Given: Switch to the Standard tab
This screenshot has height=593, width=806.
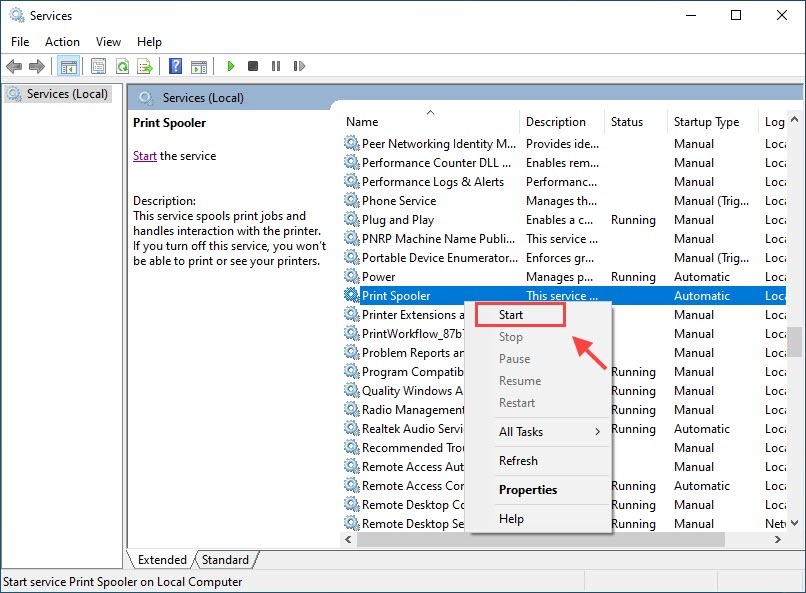Looking at the screenshot, I should point(226,560).
